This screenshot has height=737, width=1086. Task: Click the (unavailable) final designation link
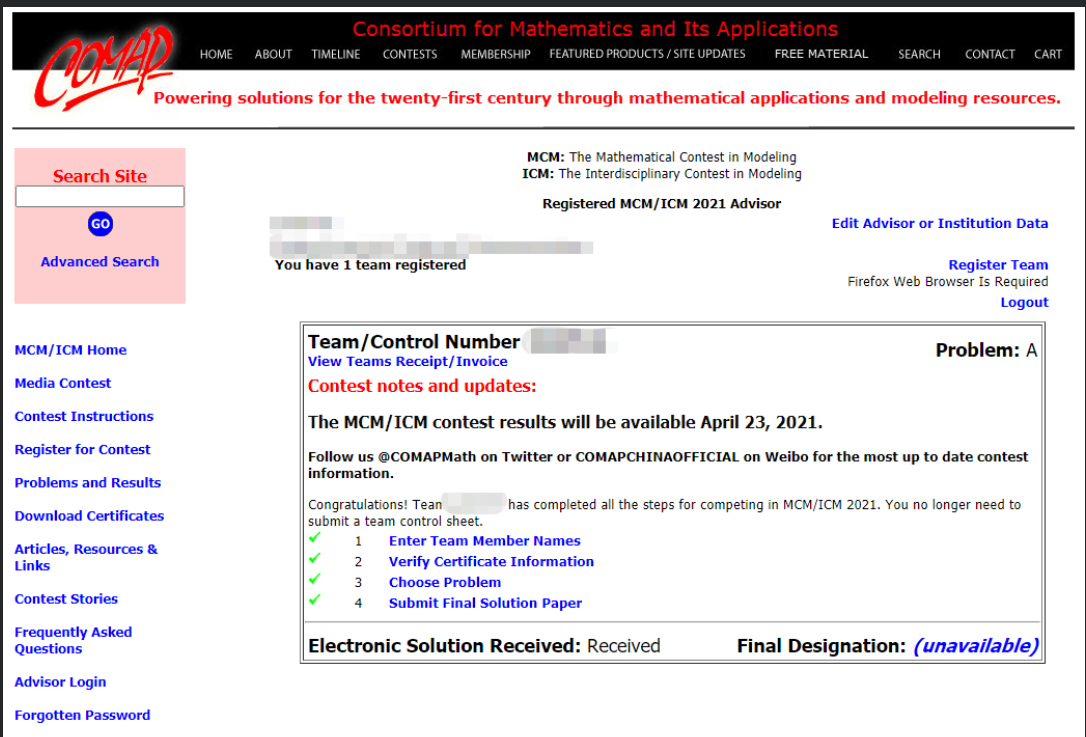point(977,646)
